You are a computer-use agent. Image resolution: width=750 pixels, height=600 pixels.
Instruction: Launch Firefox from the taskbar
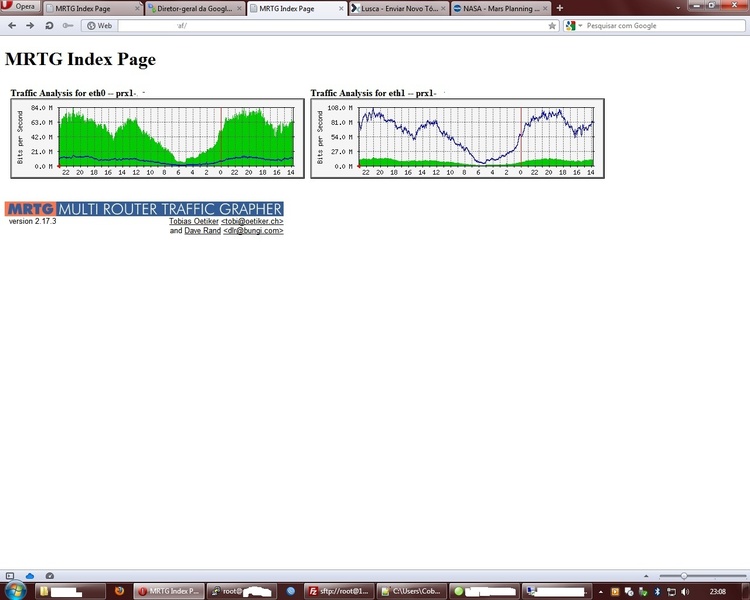[119, 591]
